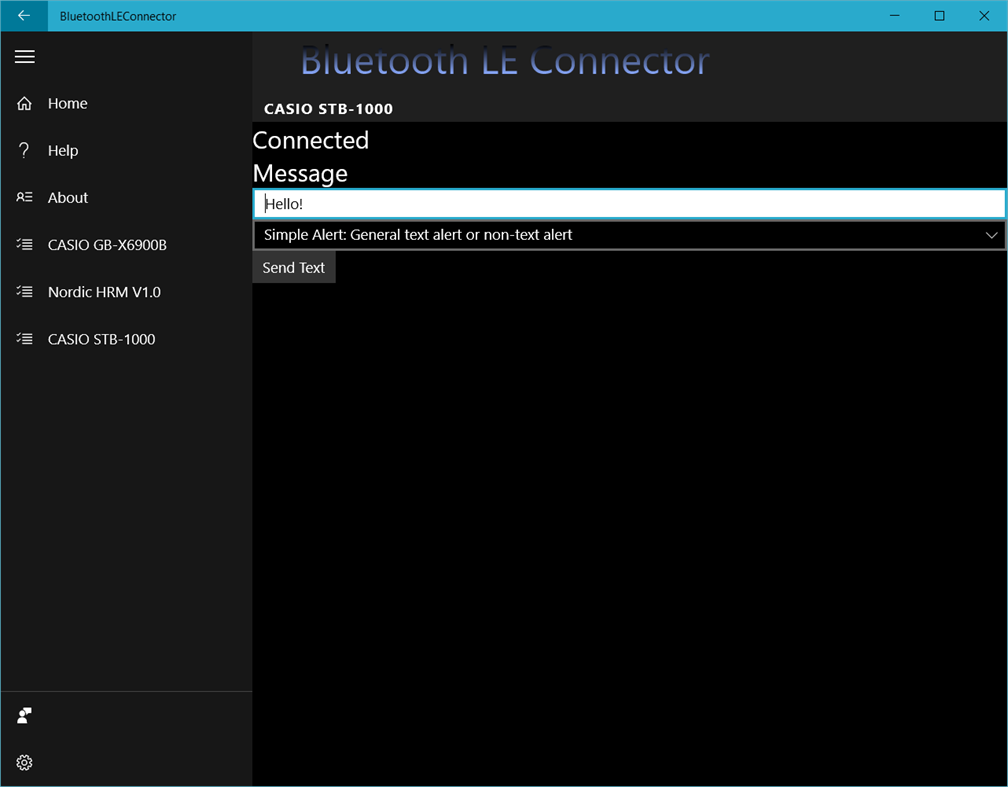
Task: Click the Home menu entry
Action: click(67, 103)
